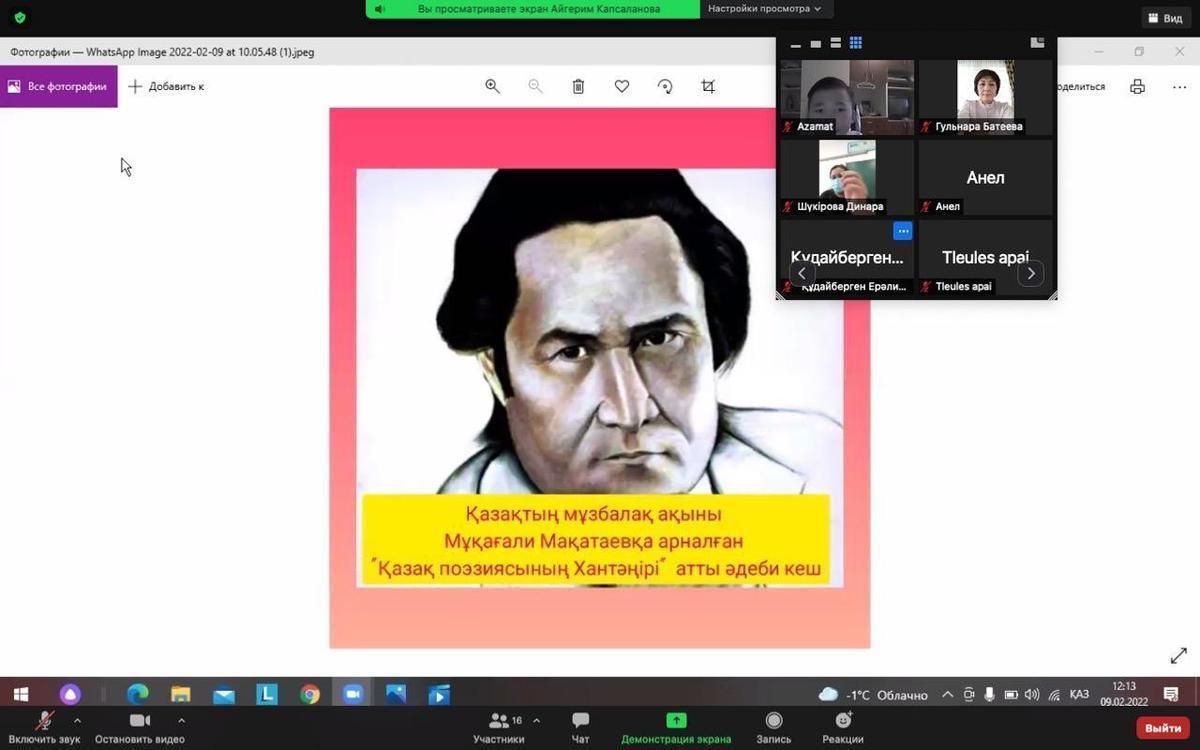This screenshot has height=750, width=1200.
Task: Stop video with Остановить видео
Action: coord(139,727)
